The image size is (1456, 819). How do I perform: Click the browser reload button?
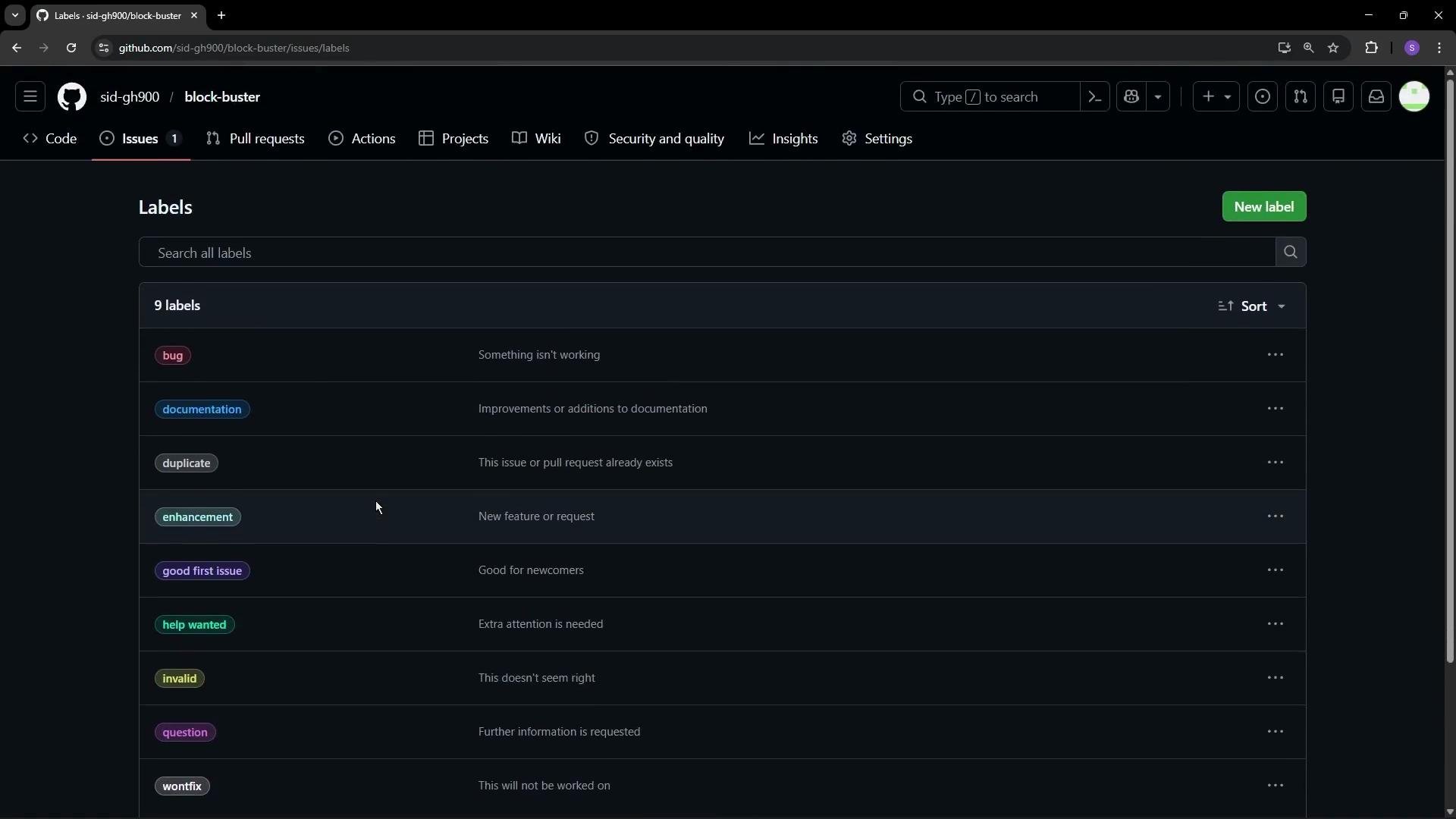click(71, 48)
